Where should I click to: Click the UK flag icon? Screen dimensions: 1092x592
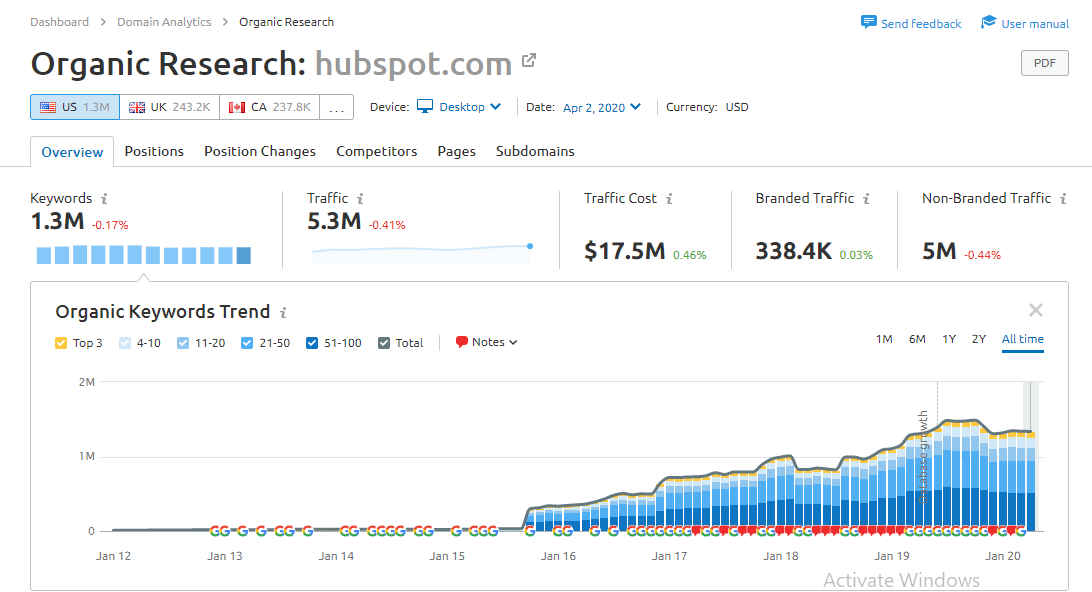137,107
